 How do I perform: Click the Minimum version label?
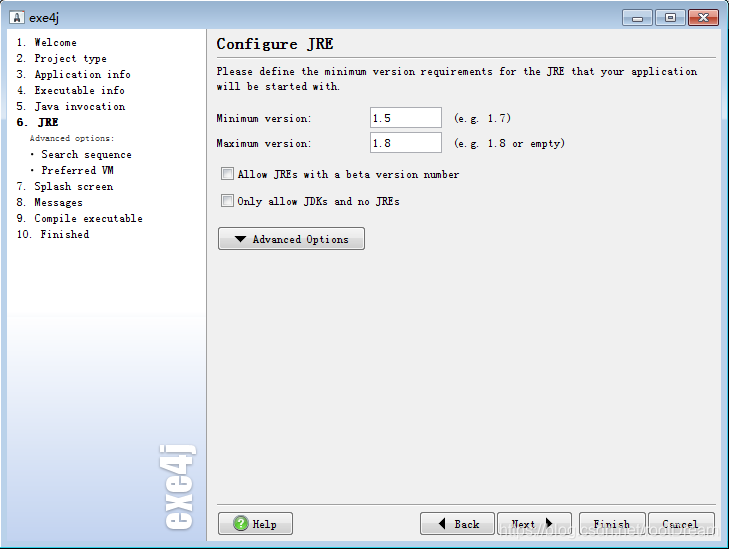264,119
